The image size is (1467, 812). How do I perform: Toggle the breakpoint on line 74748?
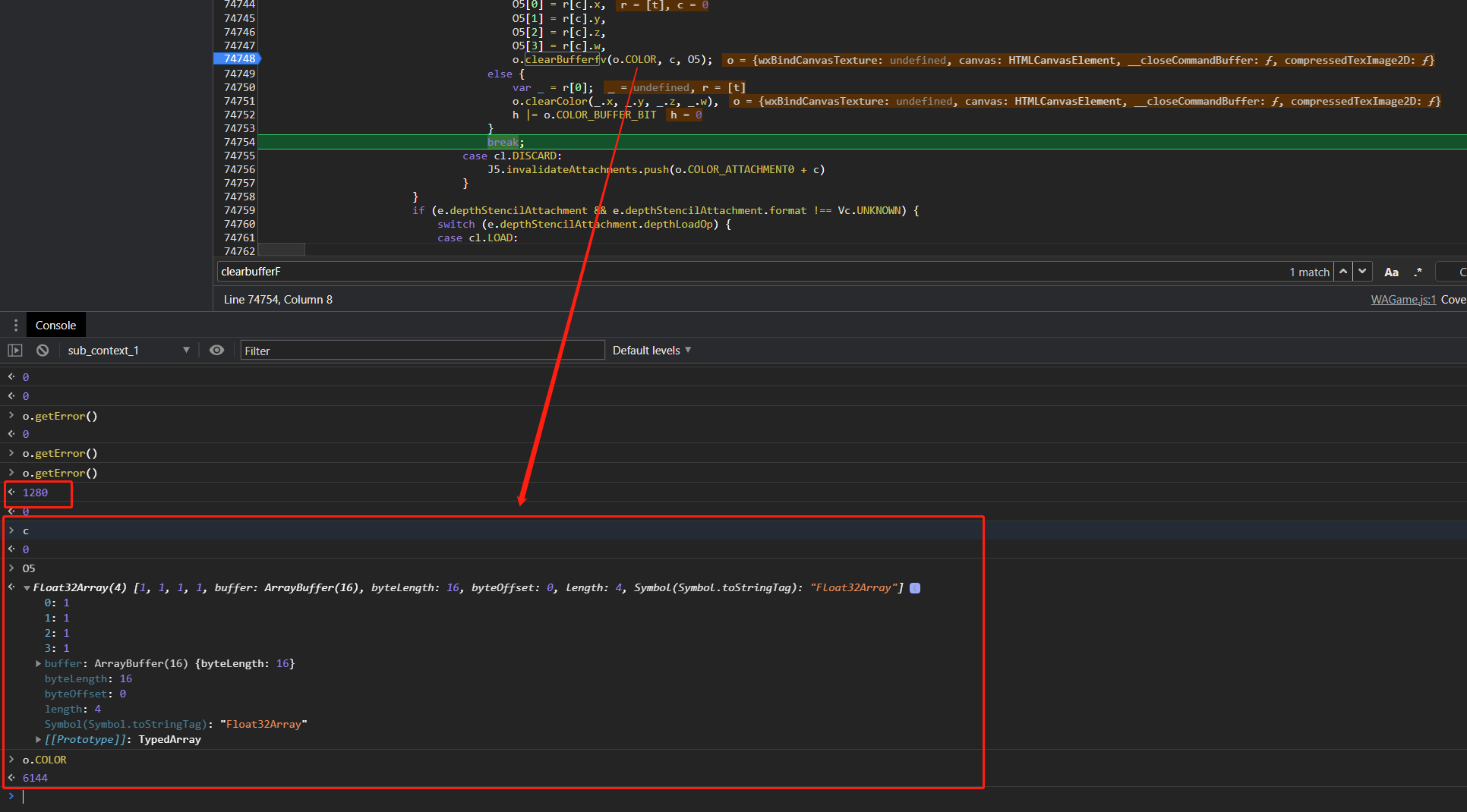[238, 58]
